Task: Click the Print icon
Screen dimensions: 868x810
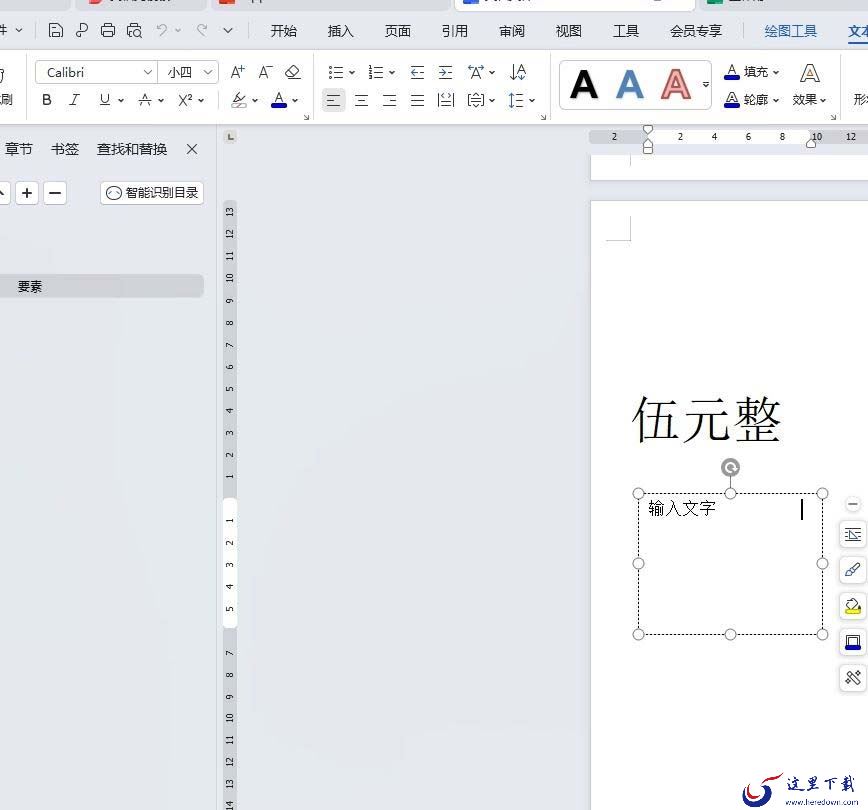Action: (108, 30)
